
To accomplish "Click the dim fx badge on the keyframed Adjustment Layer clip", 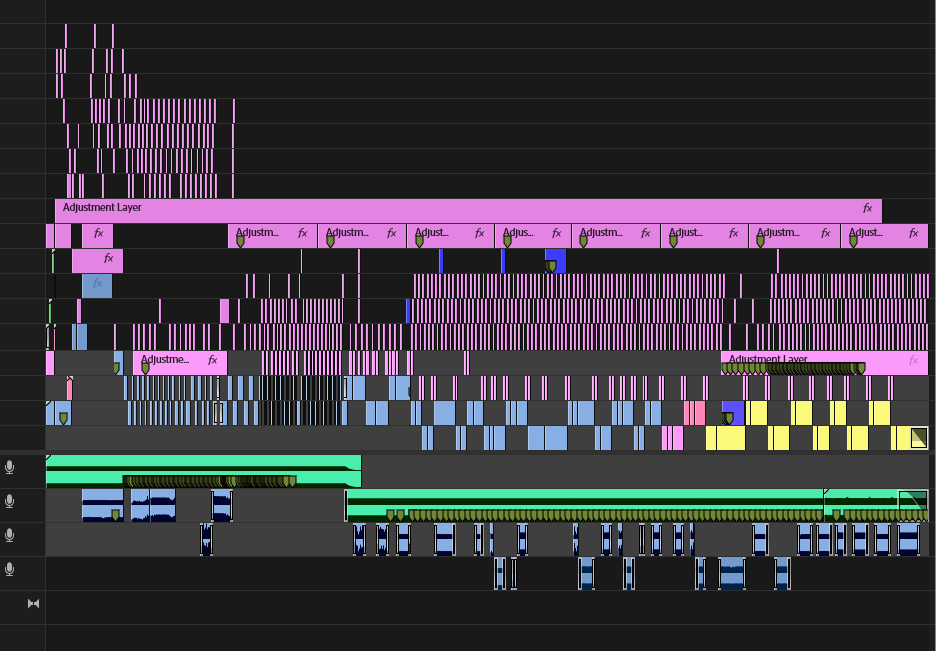I will coord(913,360).
